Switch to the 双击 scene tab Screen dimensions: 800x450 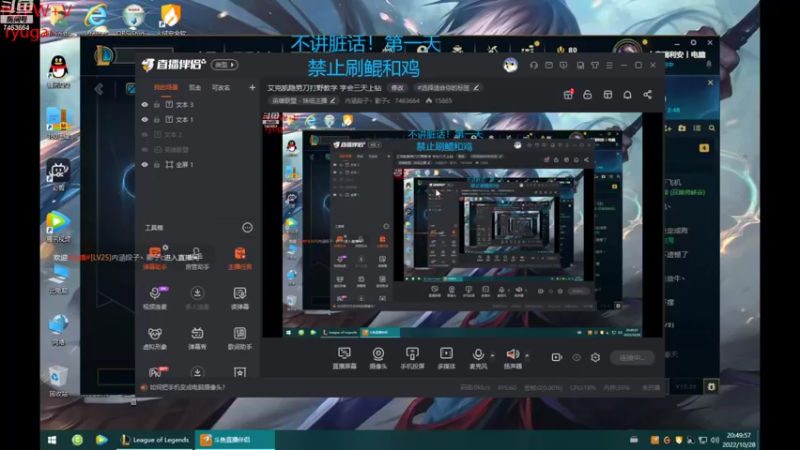point(195,88)
